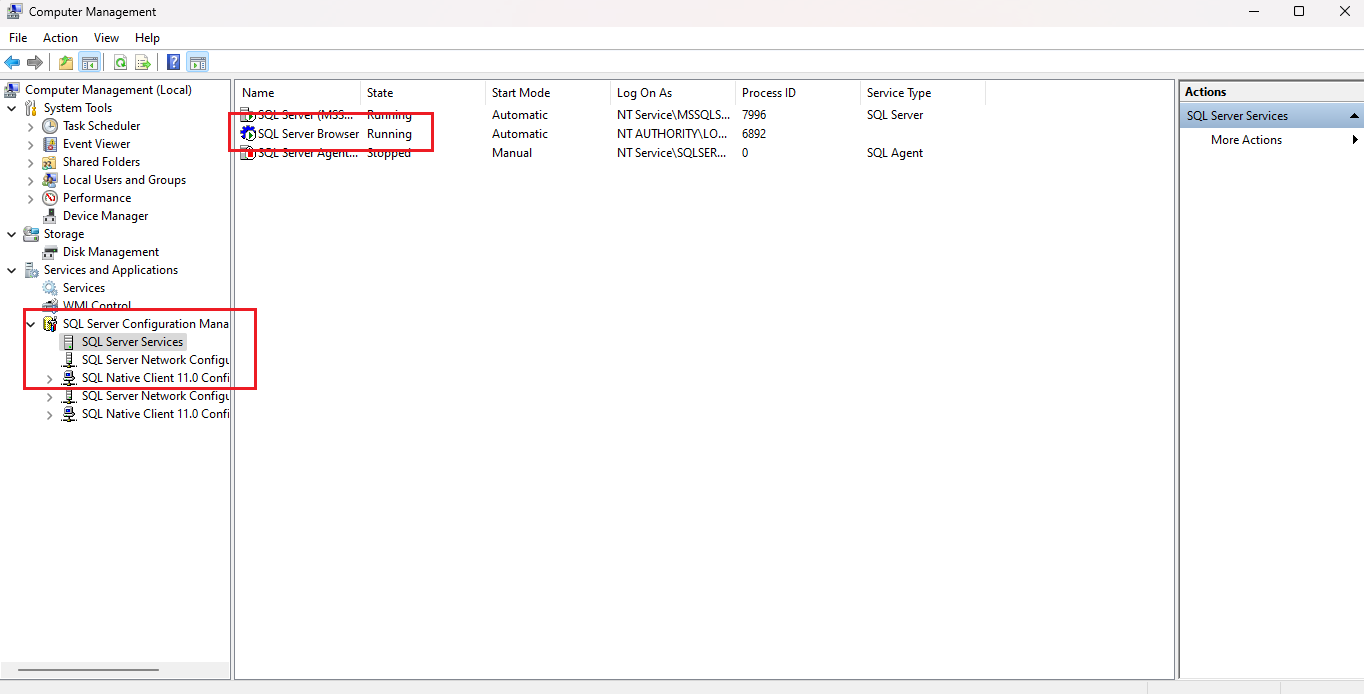1364x694 pixels.
Task: Select the SQL Server Browser service icon
Action: tap(248, 134)
